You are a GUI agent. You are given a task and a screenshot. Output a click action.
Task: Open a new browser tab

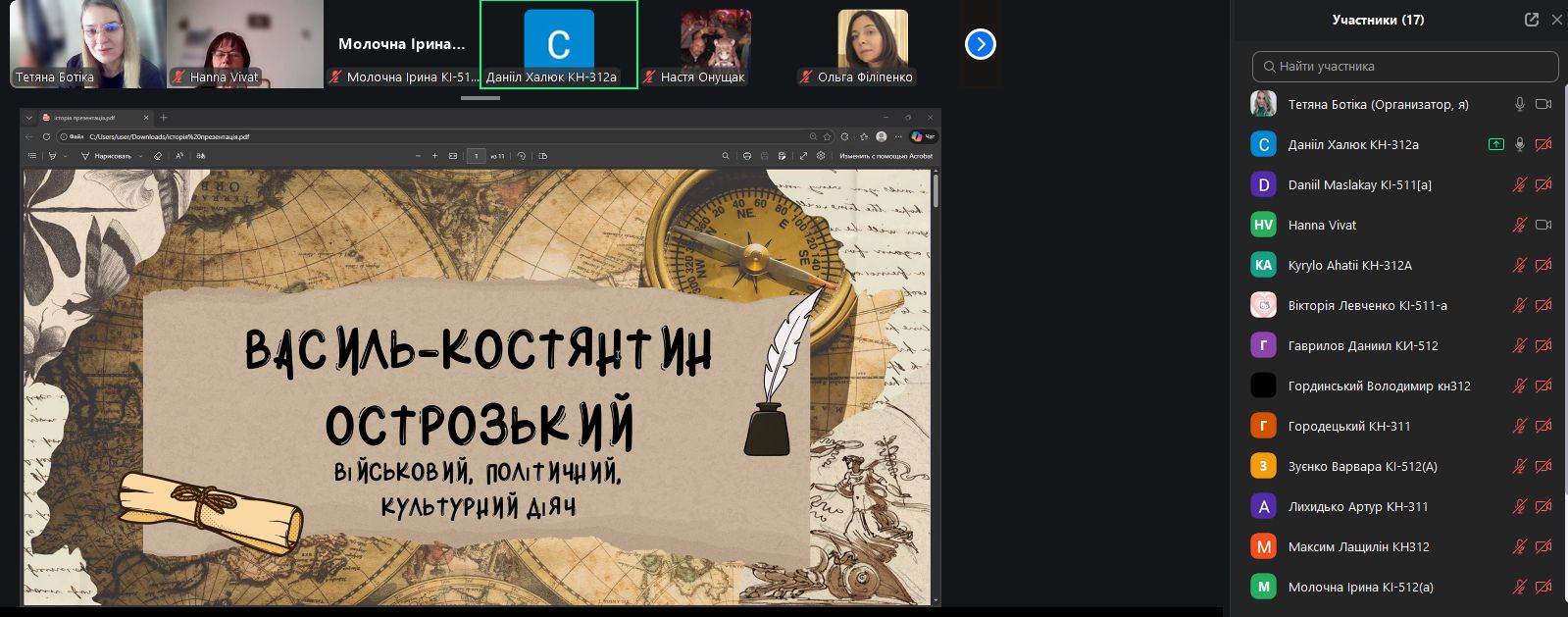point(164,118)
